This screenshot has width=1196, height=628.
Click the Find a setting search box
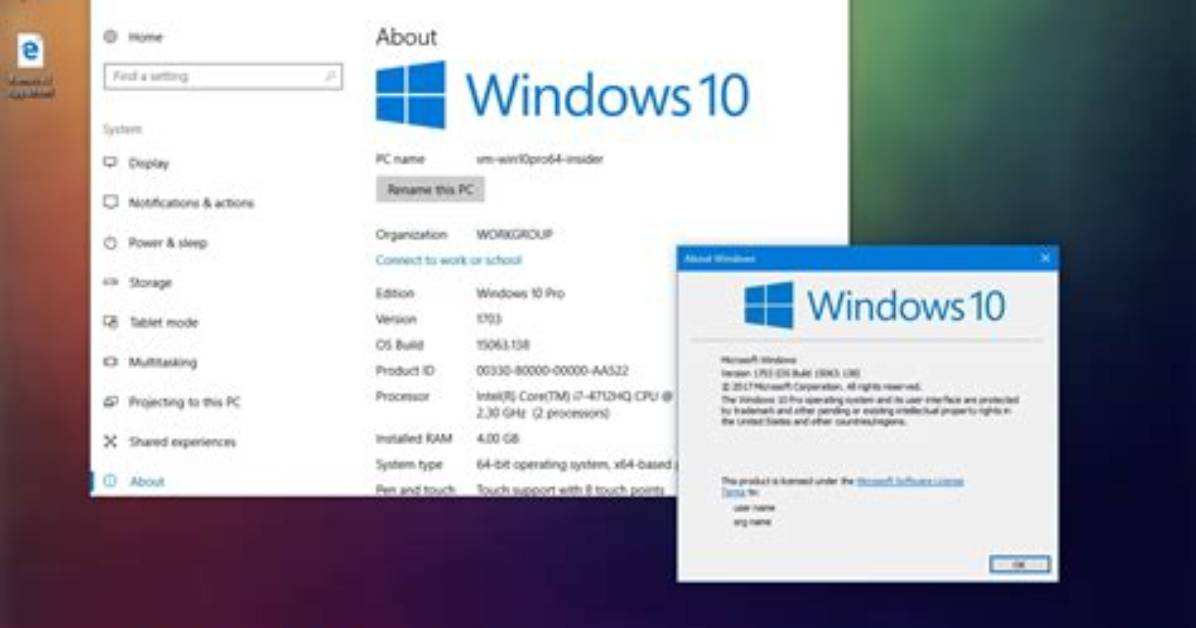pyautogui.click(x=223, y=76)
